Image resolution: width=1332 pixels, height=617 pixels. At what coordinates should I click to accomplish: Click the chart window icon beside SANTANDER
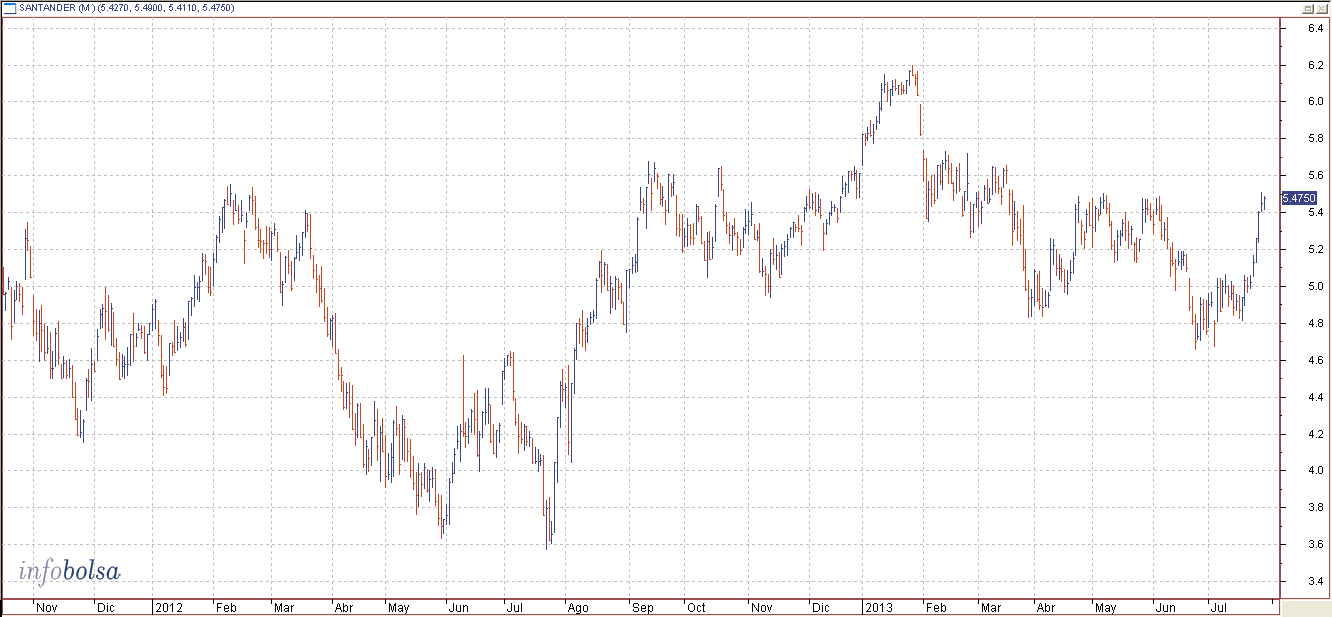pyautogui.click(x=10, y=7)
